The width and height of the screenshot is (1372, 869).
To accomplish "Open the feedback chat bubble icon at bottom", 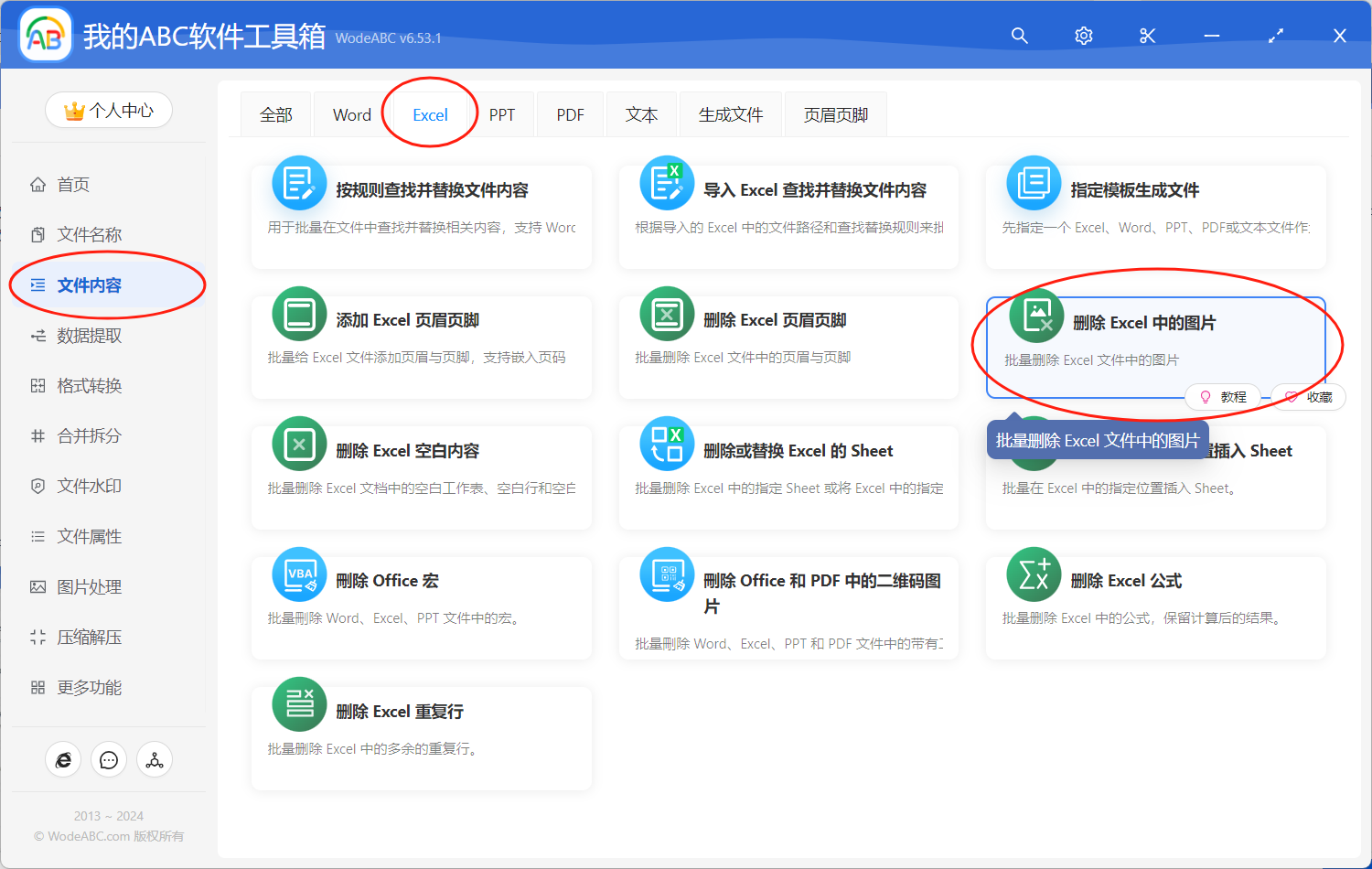I will tap(109, 759).
